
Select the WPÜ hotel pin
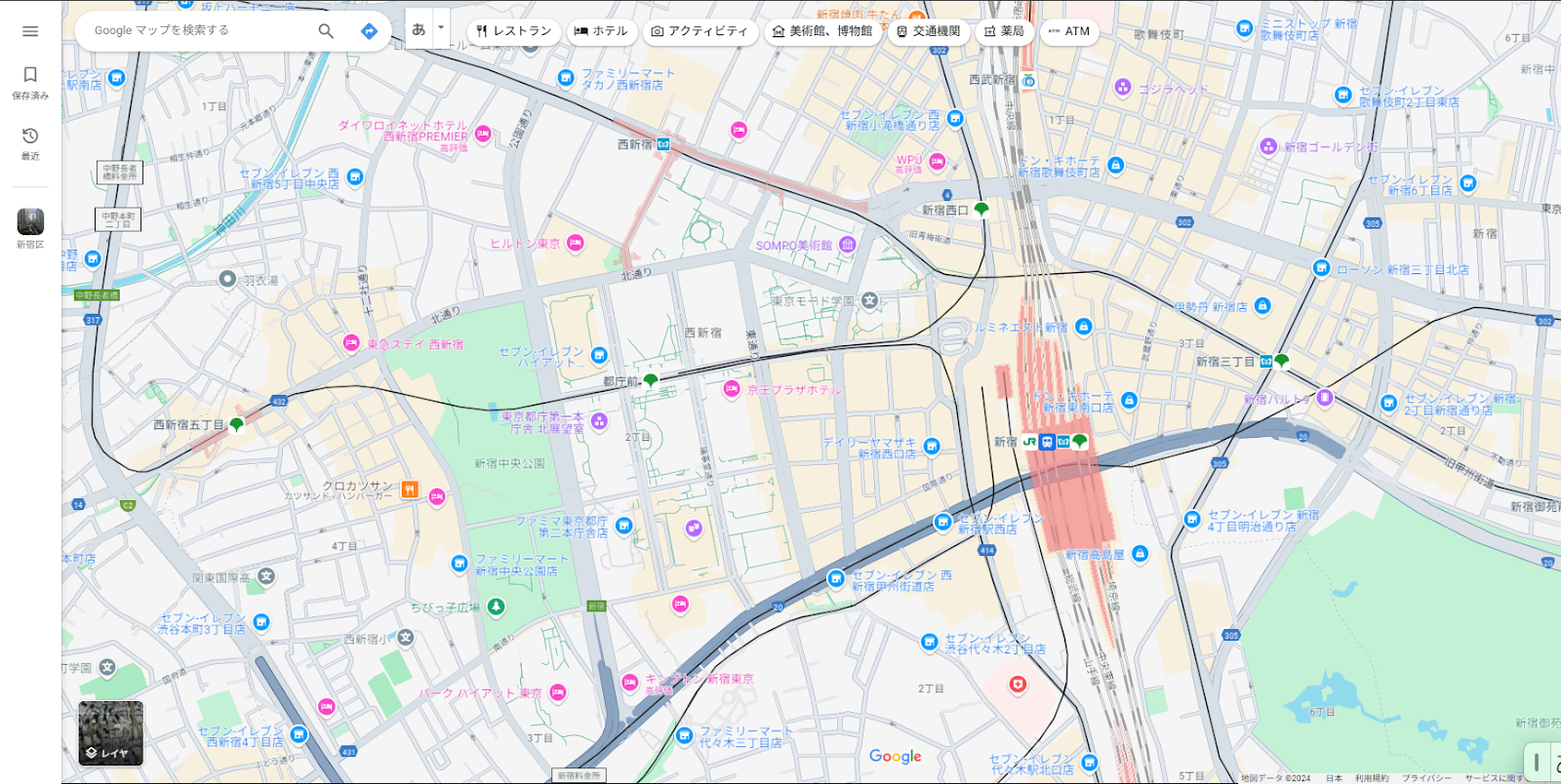(x=938, y=162)
